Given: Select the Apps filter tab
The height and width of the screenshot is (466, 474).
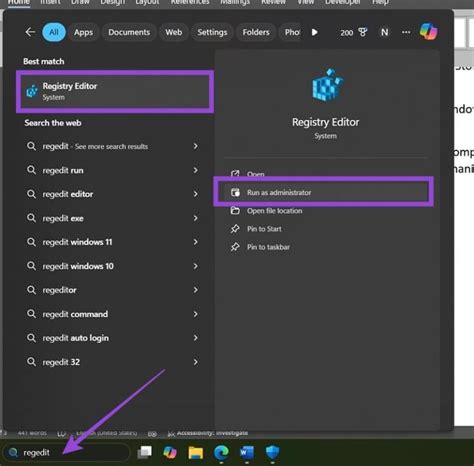Looking at the screenshot, I should [83, 32].
